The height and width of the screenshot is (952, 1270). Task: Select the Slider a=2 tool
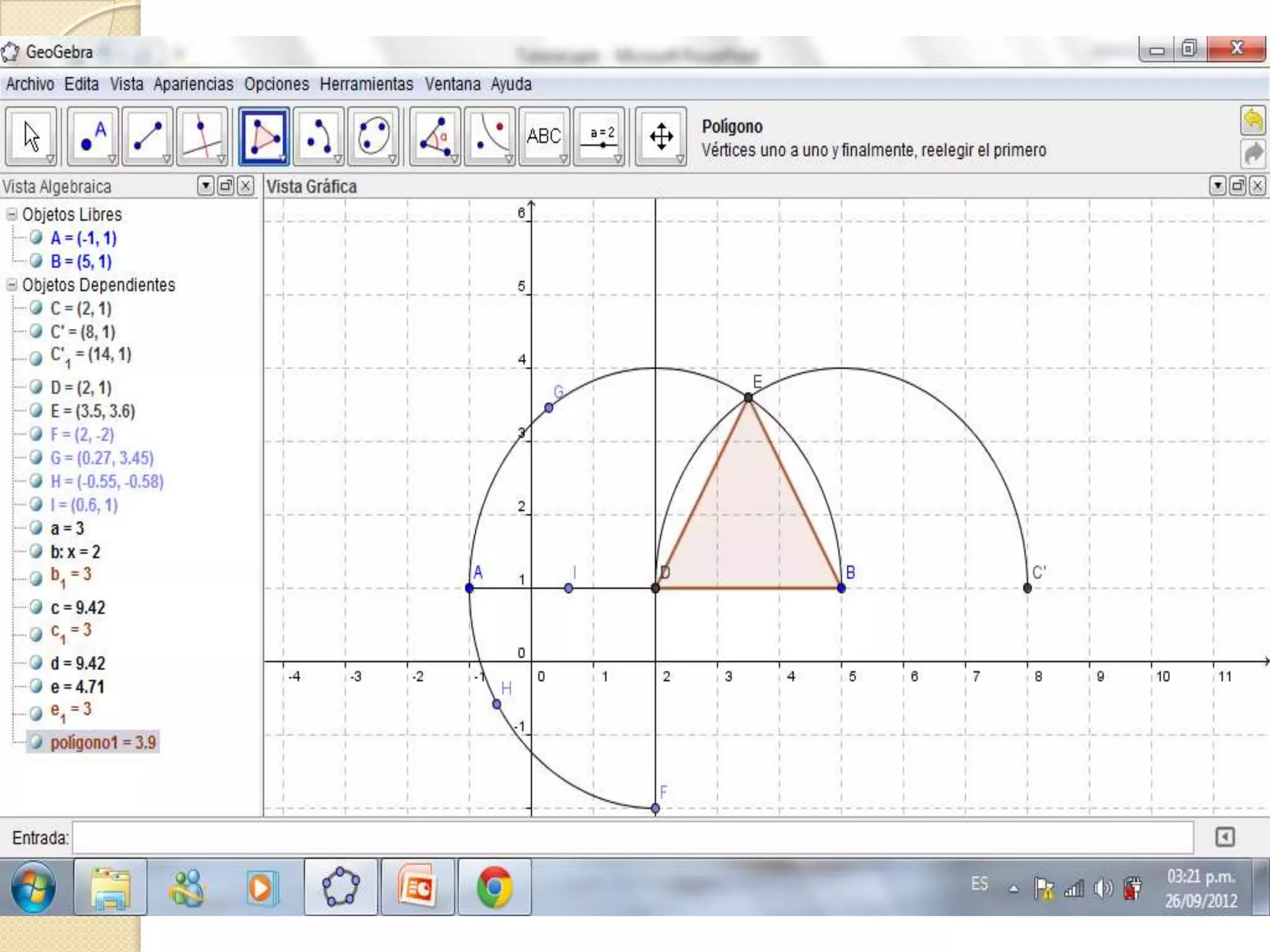(599, 136)
